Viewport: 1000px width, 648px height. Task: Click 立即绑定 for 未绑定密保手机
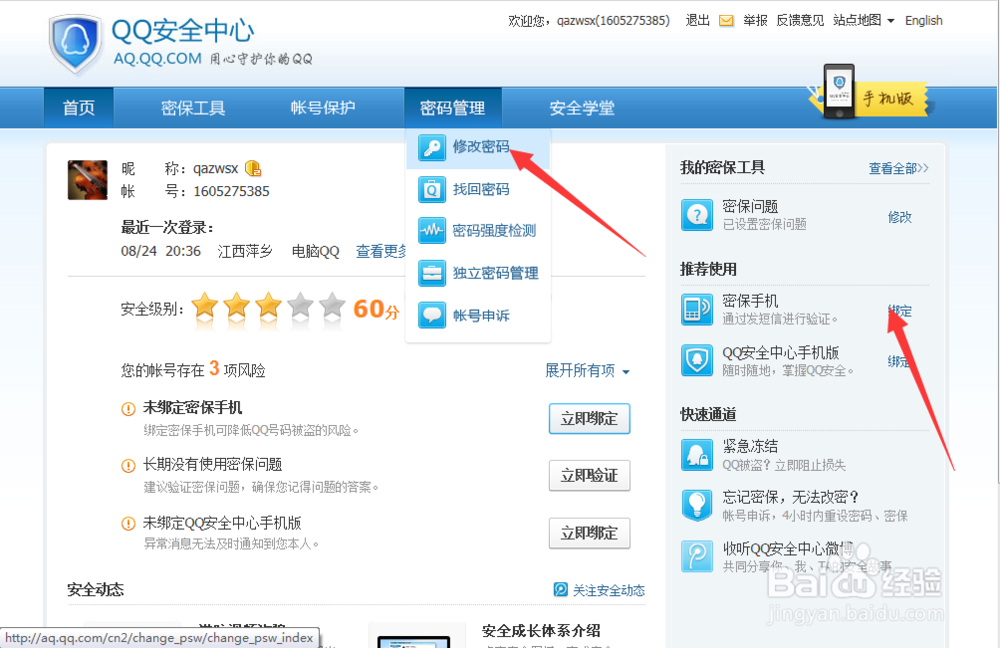click(x=589, y=418)
